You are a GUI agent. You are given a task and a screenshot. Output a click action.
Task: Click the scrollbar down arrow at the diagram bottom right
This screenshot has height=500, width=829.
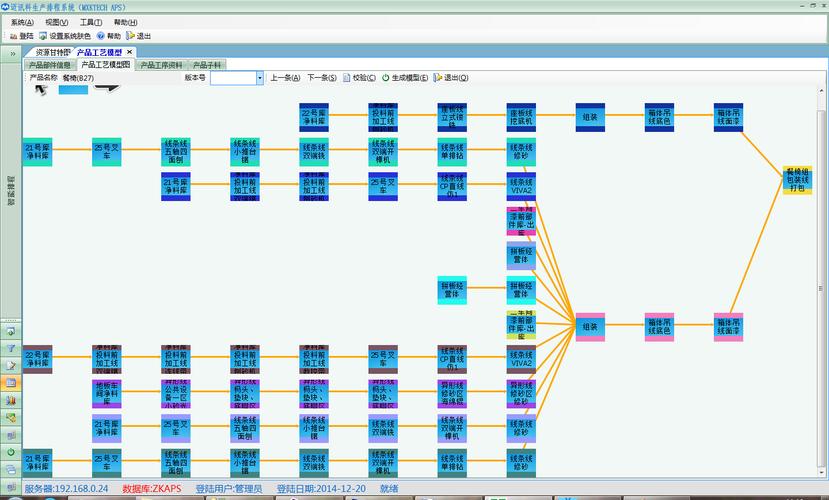click(821, 472)
